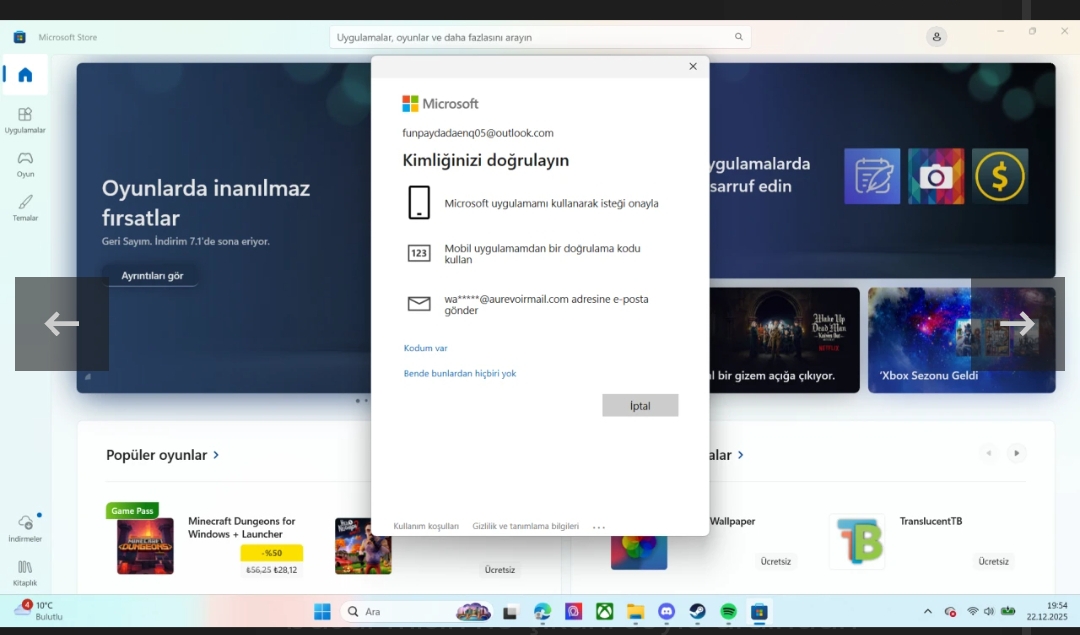Screen dimensions: 1080x635
Task: Expand 'Popüler oyunlar' with its chevron
Action: (x=216, y=455)
